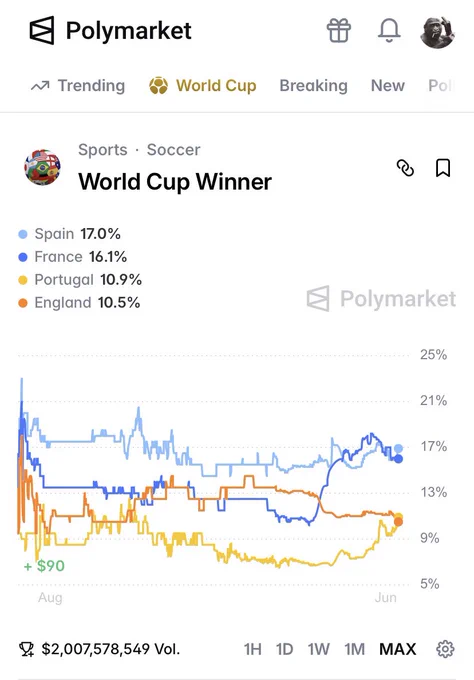Set chart range to 1H
Viewport: 474px width, 680px height.
pos(252,649)
